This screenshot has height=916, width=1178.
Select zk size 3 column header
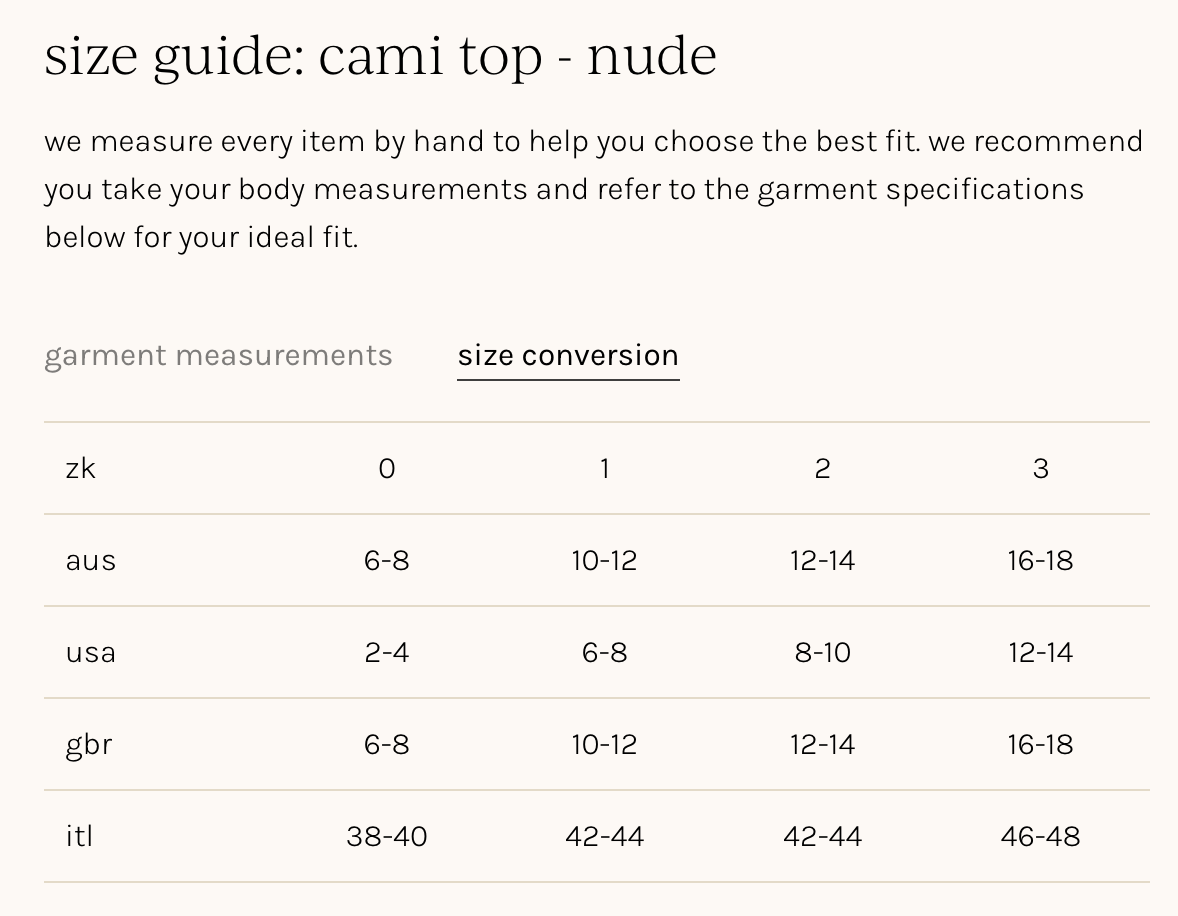point(1041,468)
